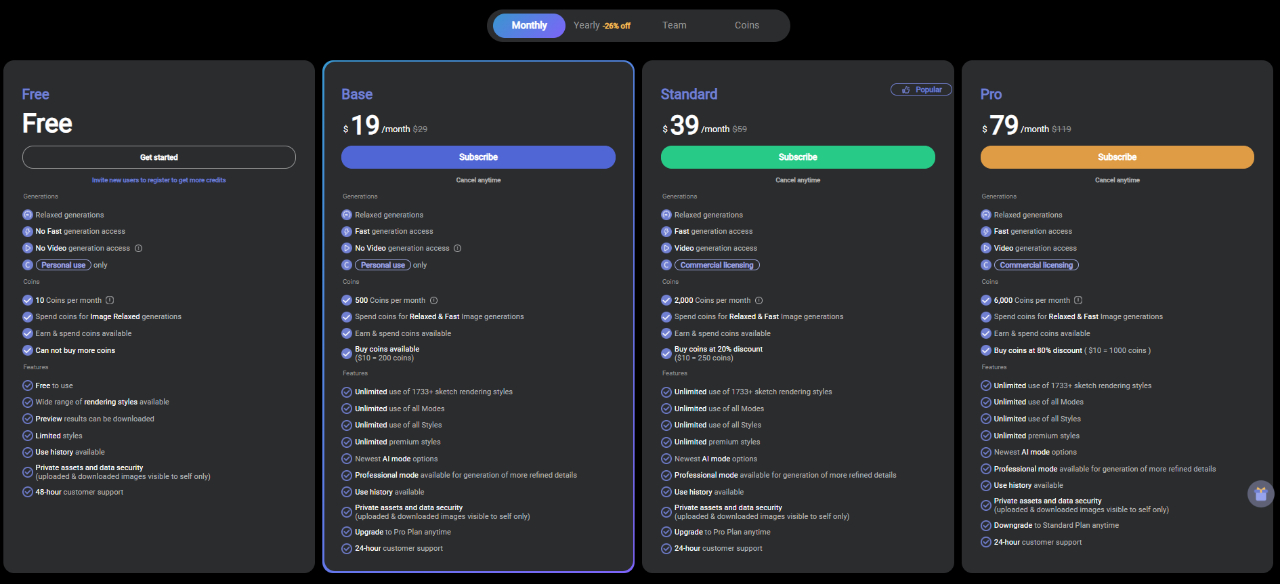Click 'Use history available' in the Free plan
This screenshot has width=1280, height=584.
click(x=70, y=452)
